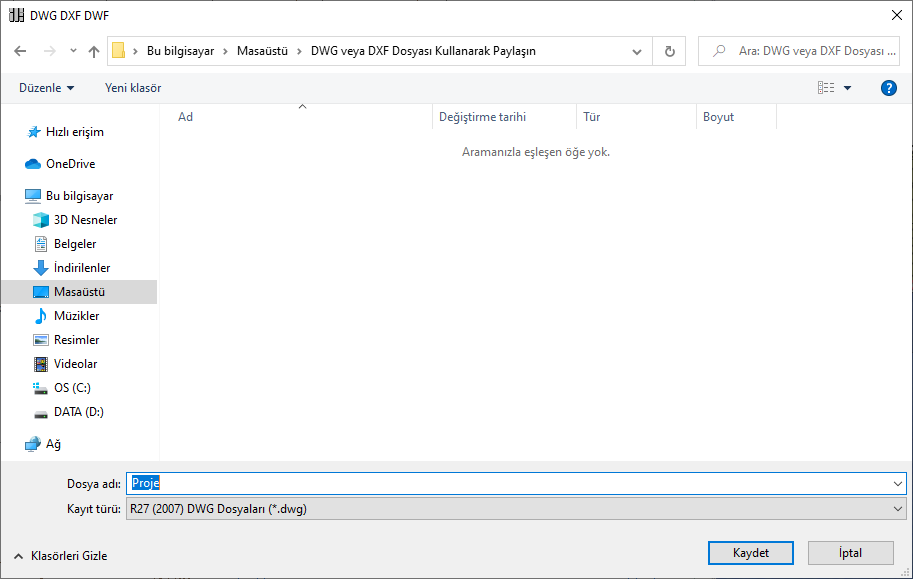Open İndirilenler folder in sidebar
The width and height of the screenshot is (913, 579).
pos(81,268)
